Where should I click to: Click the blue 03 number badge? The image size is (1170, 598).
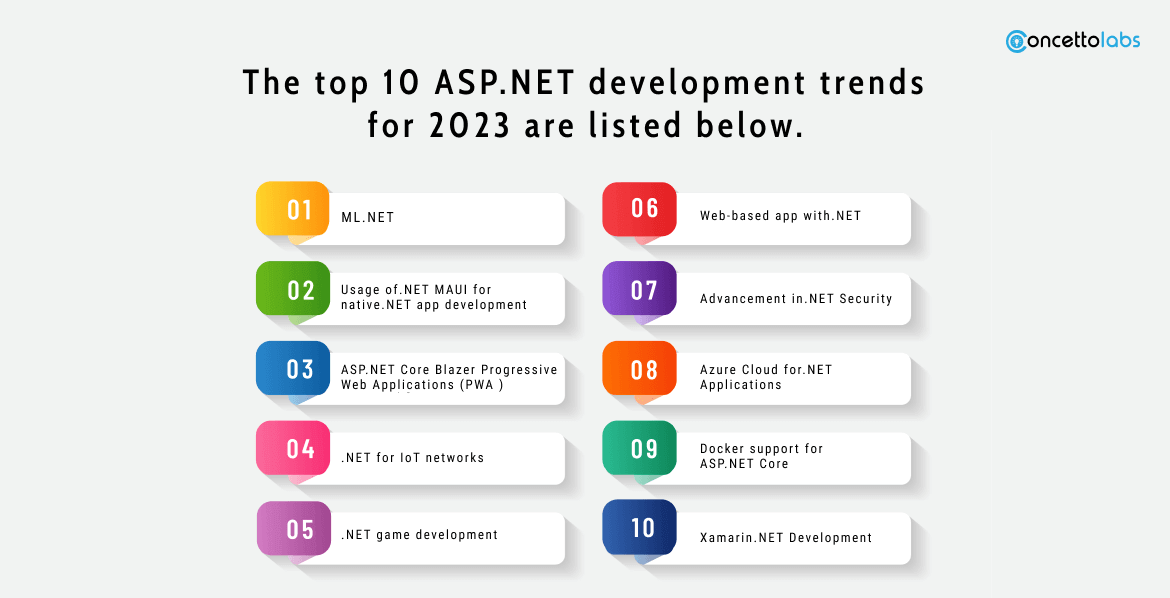tap(293, 369)
